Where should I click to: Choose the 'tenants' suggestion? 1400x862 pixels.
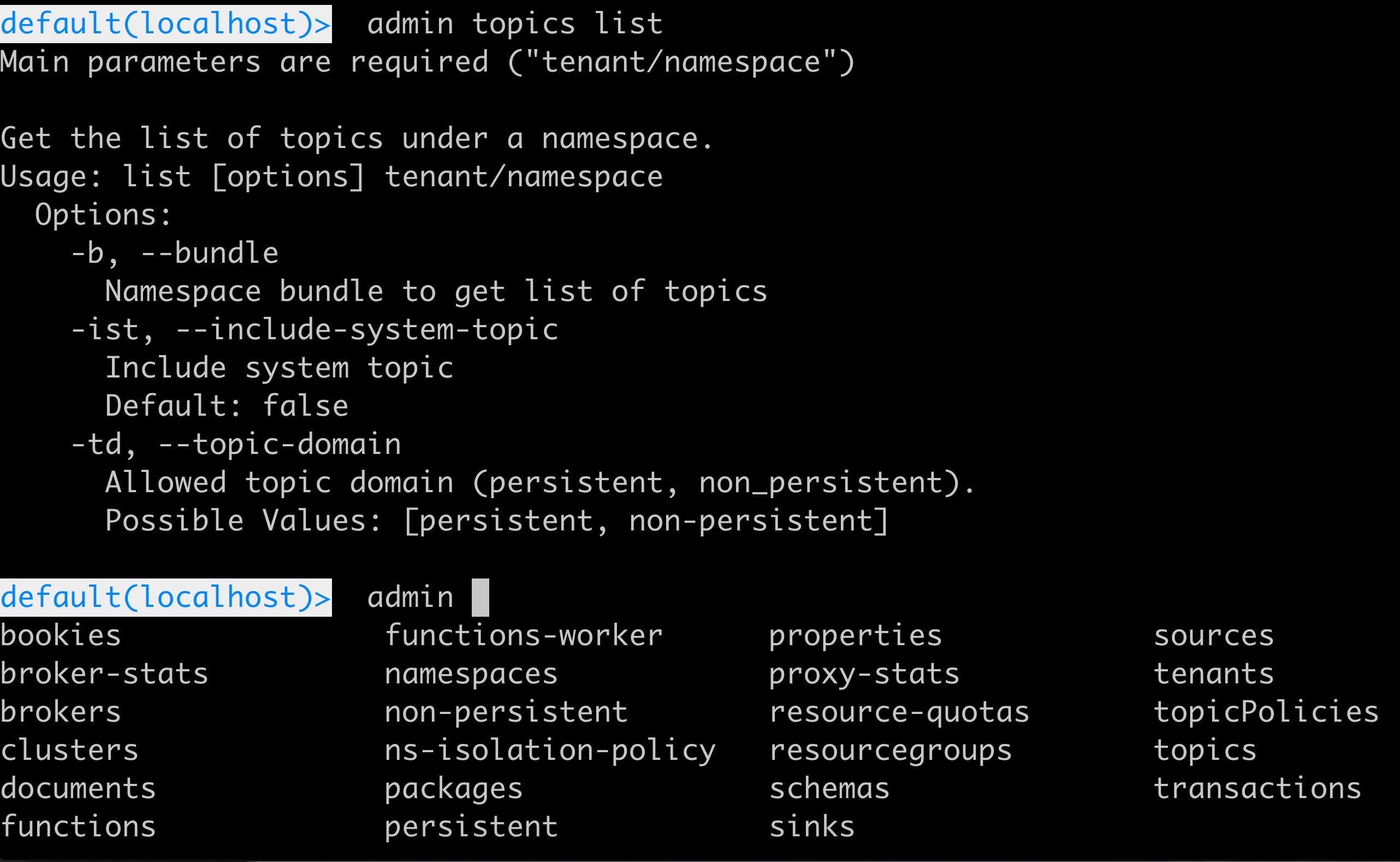click(x=1214, y=674)
